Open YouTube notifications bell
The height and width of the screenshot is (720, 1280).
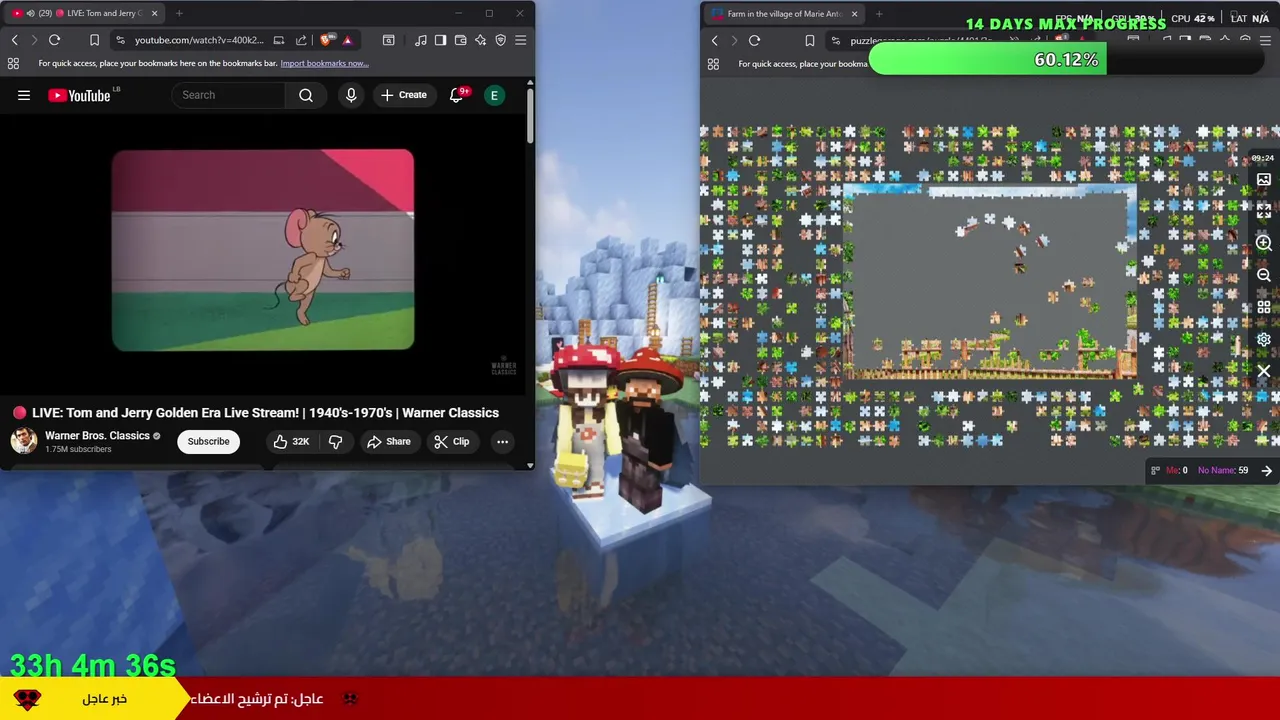click(457, 95)
